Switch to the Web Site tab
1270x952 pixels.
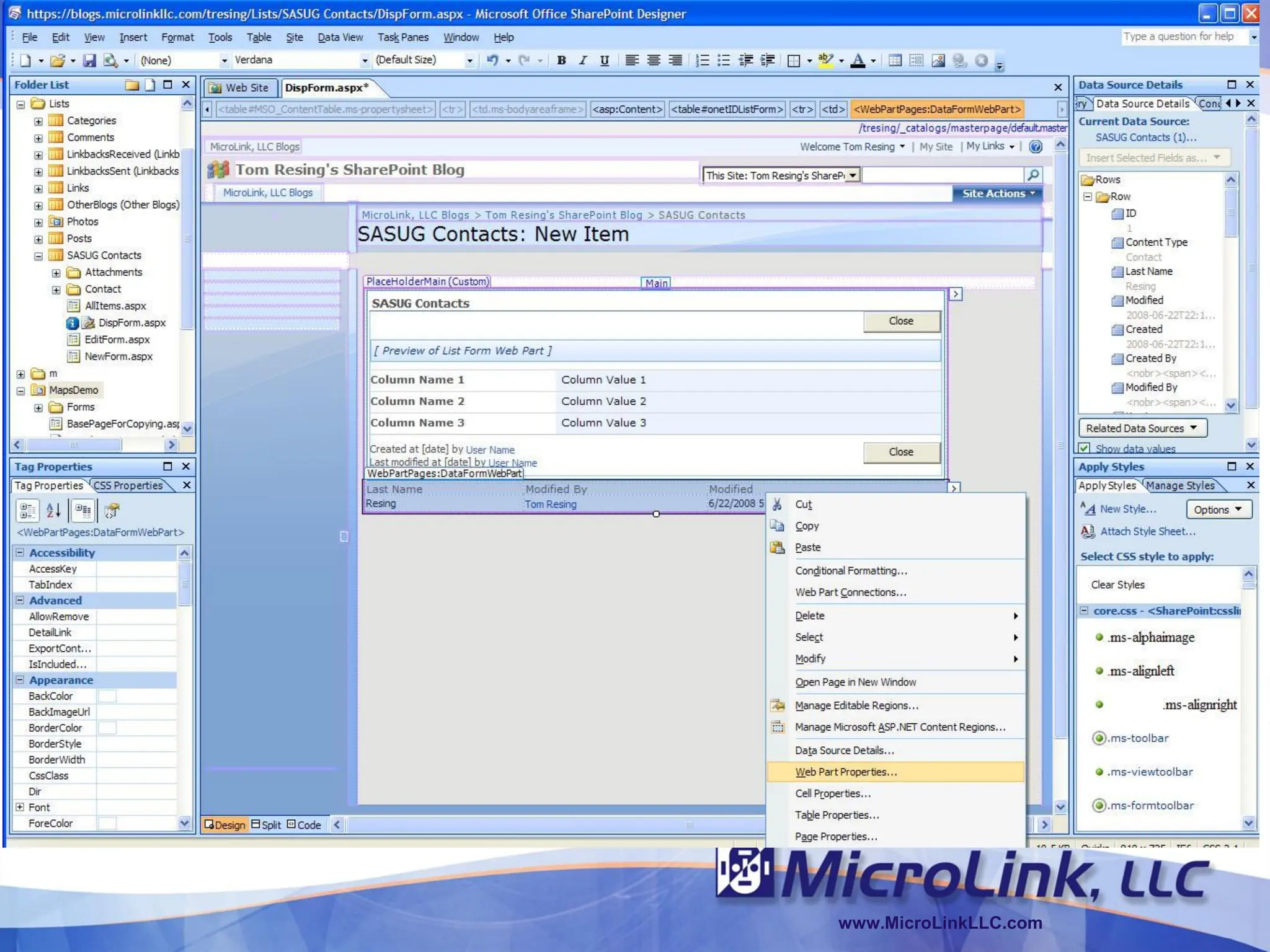(x=239, y=88)
